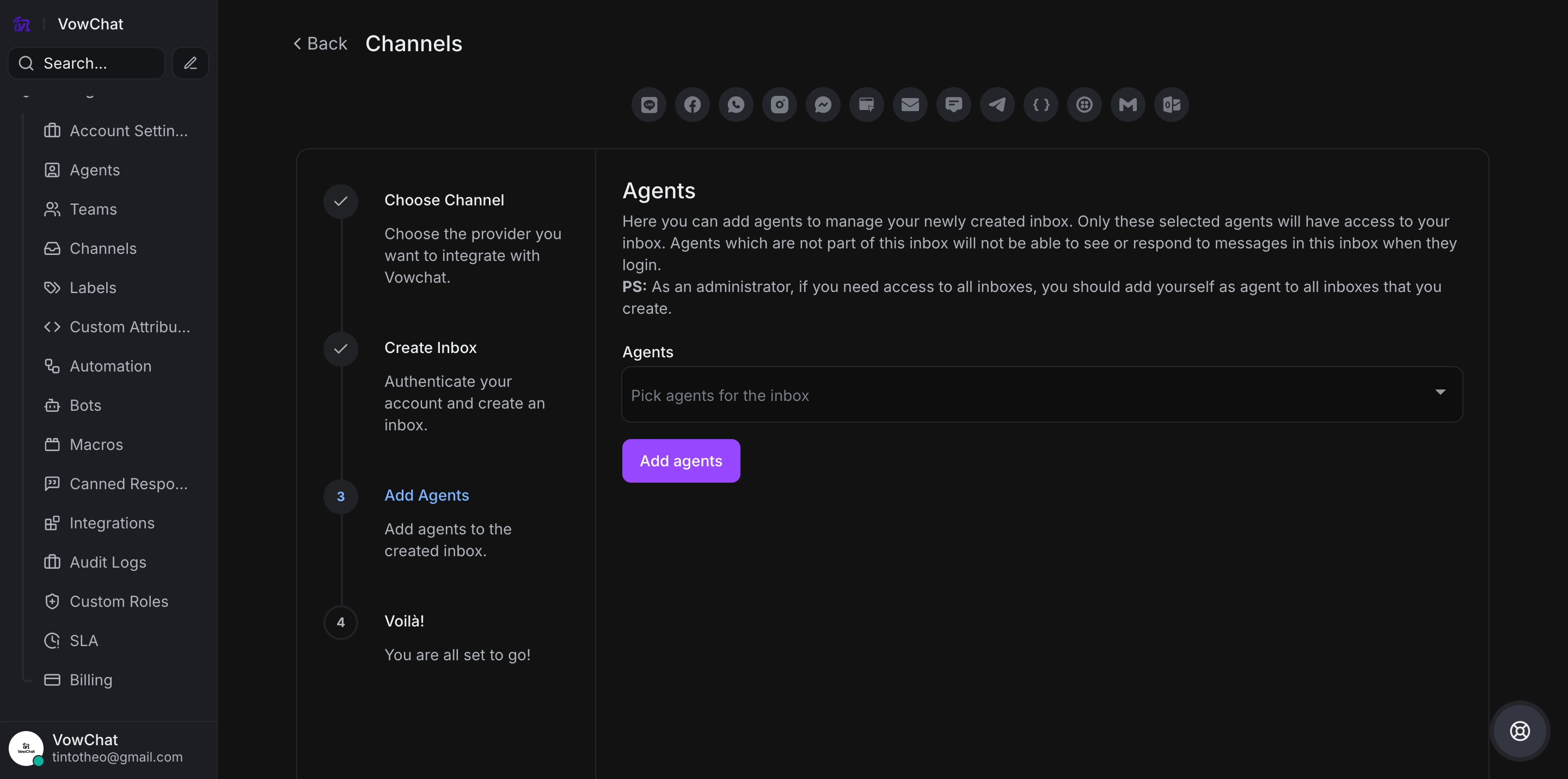The height and width of the screenshot is (779, 1568).
Task: Select the Telegram channel icon
Action: [x=997, y=105]
